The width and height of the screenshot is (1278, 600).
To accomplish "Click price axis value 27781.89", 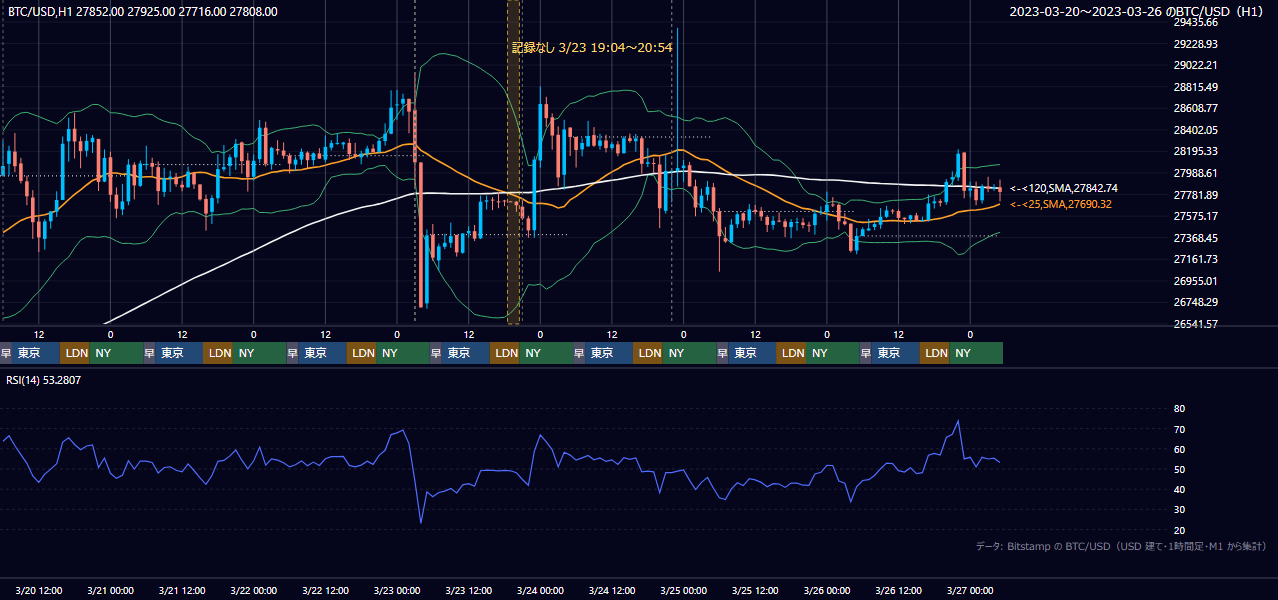I will (1195, 195).
